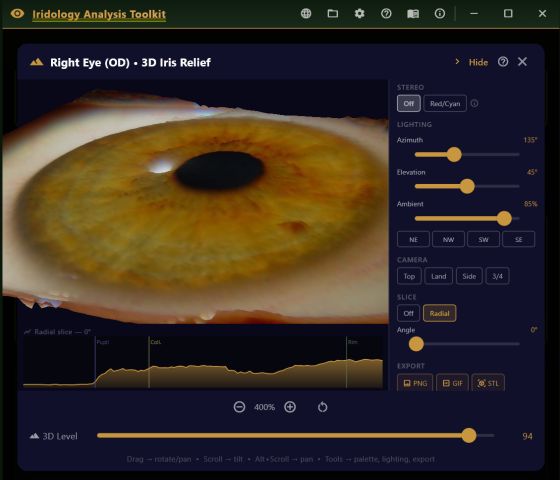Open the Iridology Analysis Toolkit title link
Viewport: 560px width, 480px height.
(99, 14)
